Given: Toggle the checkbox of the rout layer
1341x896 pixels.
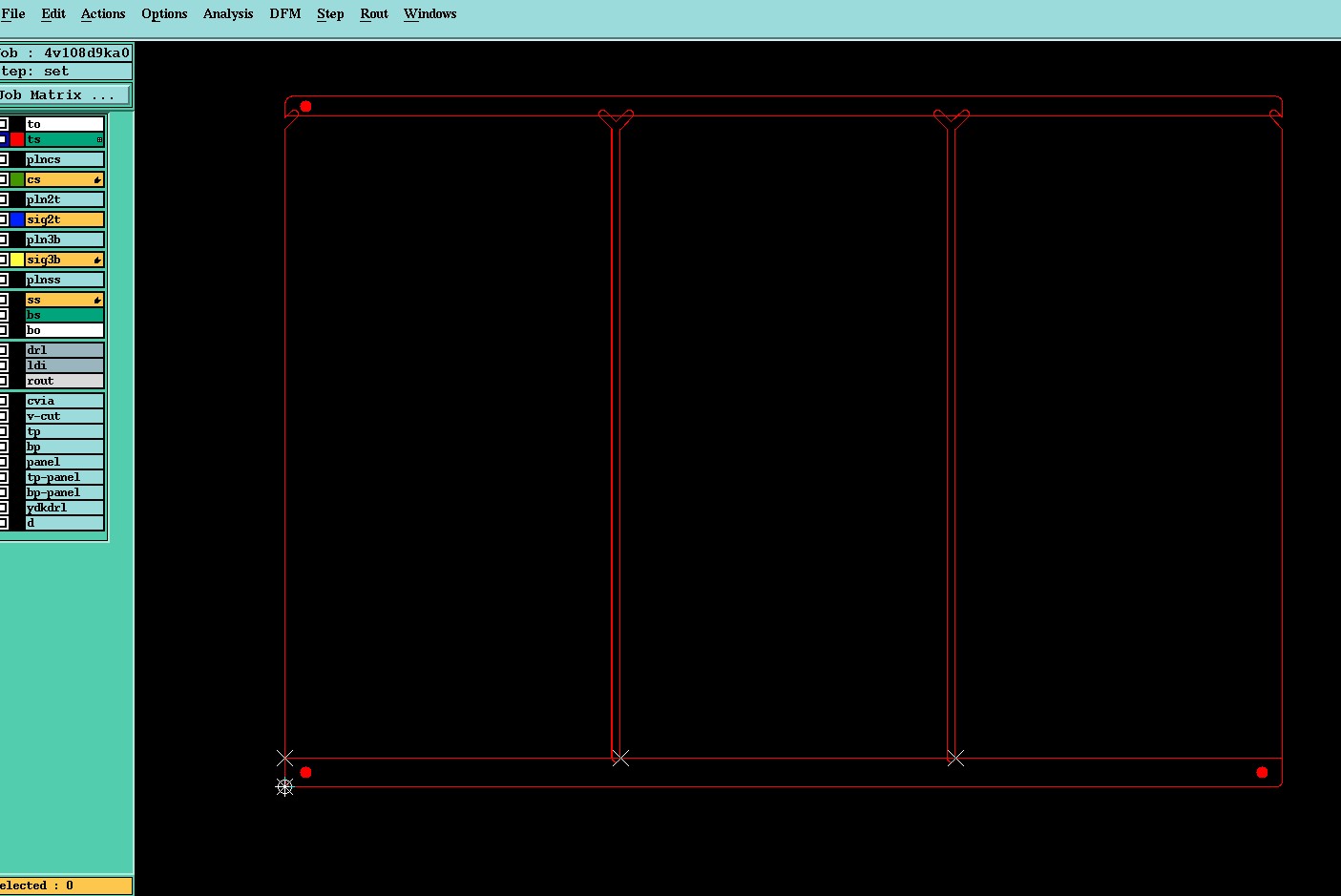Looking at the screenshot, I should click(x=3, y=381).
